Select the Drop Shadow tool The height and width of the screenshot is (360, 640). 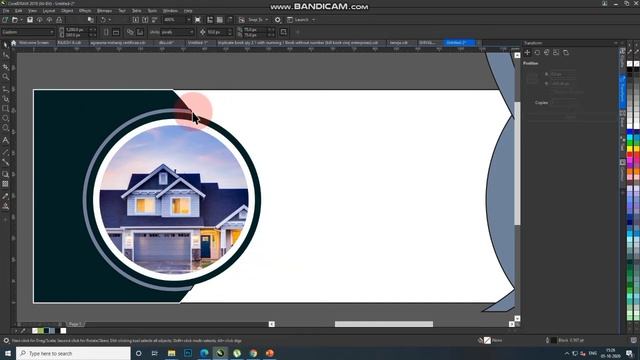[x=5, y=174]
